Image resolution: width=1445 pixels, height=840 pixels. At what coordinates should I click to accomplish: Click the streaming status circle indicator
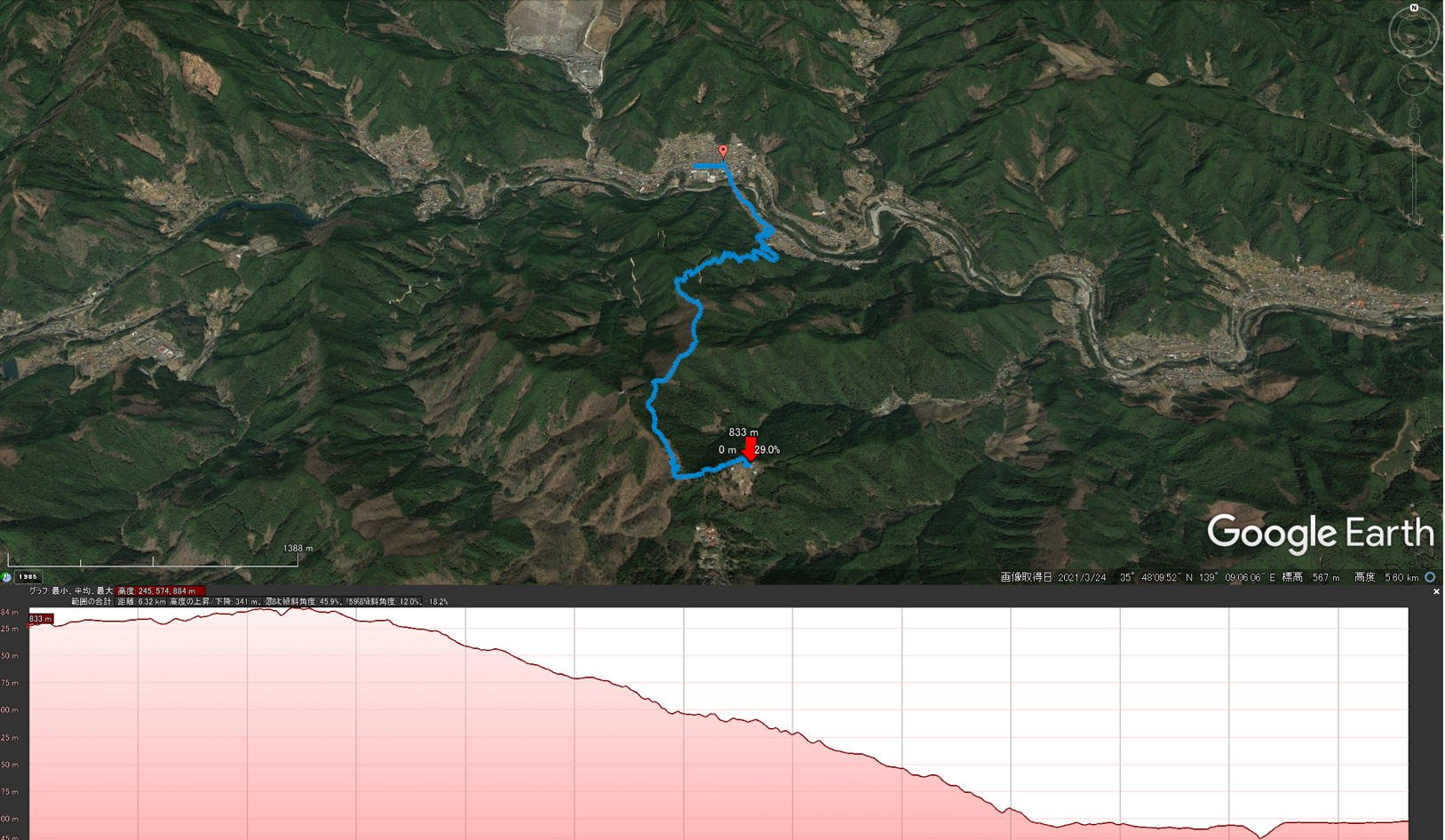click(x=1430, y=577)
